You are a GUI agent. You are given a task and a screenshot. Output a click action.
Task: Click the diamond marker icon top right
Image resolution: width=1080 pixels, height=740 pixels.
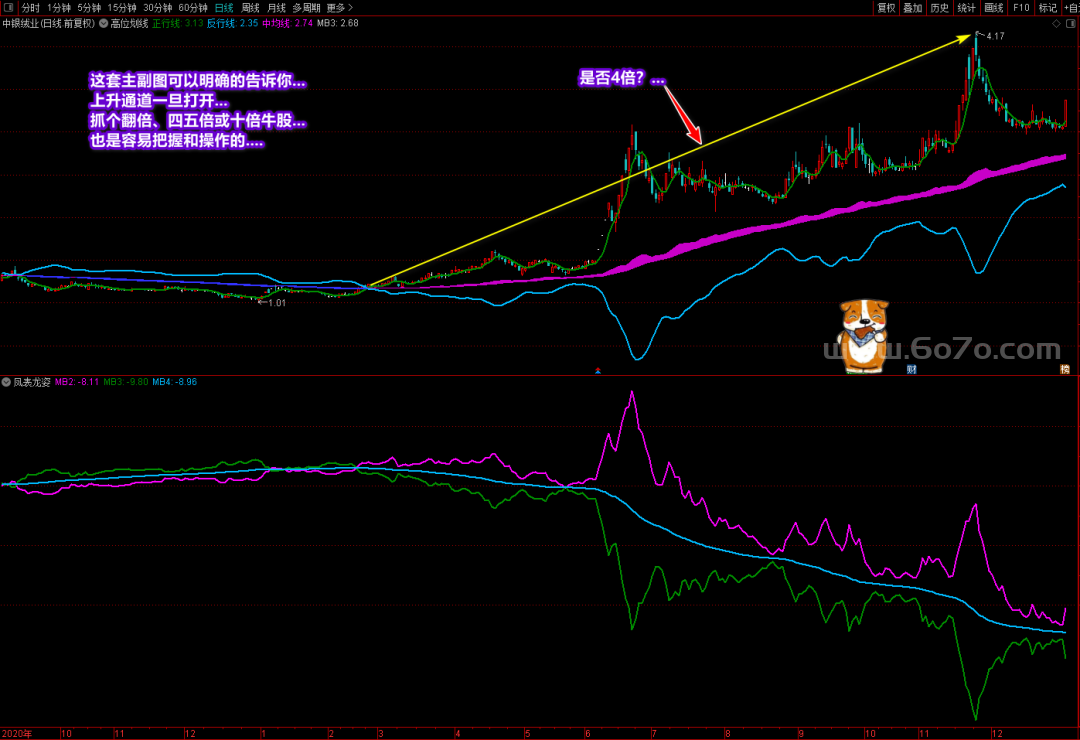(x=1057, y=23)
